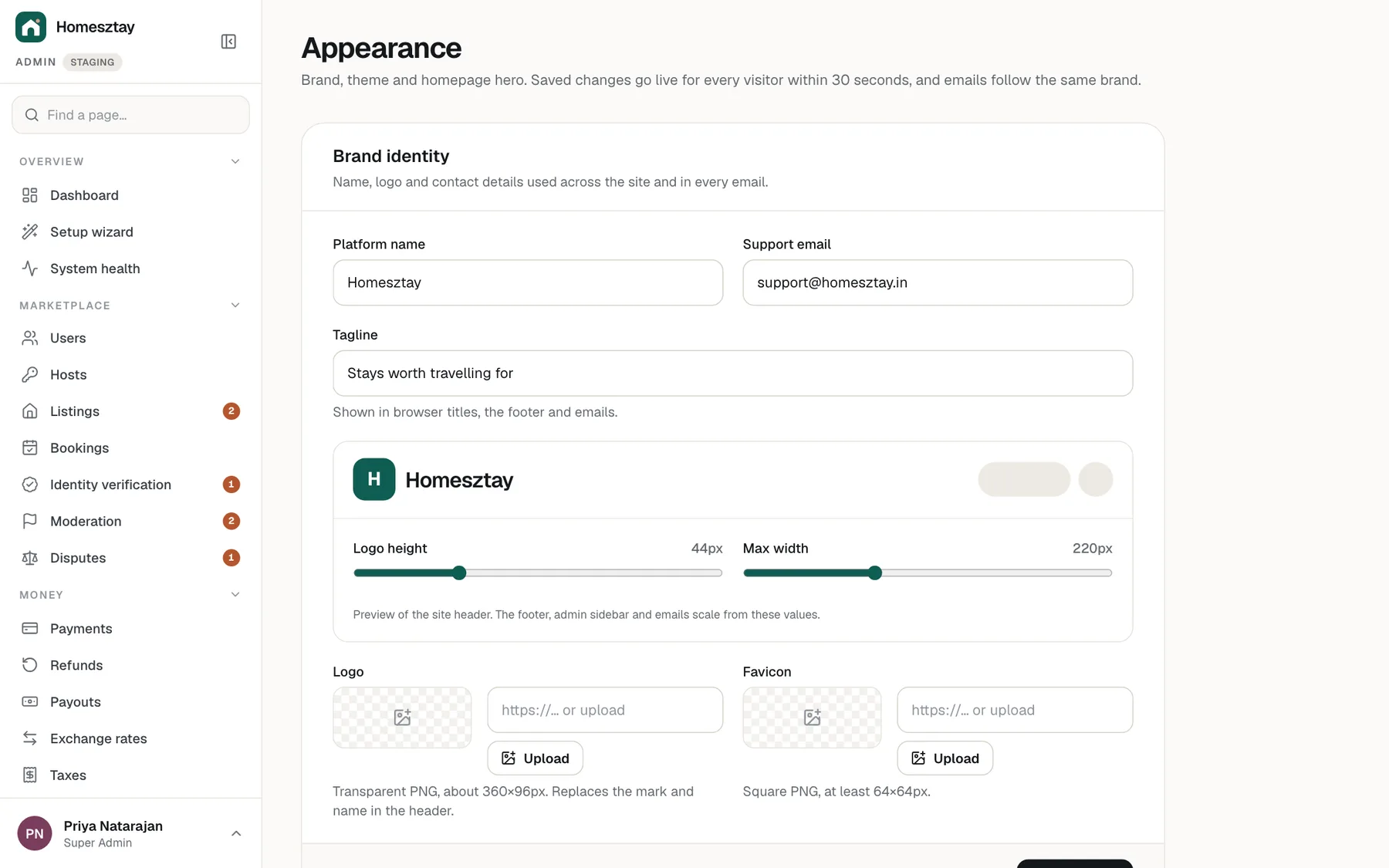The image size is (1389, 868).
Task: Click the Identity verification badge icon
Action: [x=30, y=485]
